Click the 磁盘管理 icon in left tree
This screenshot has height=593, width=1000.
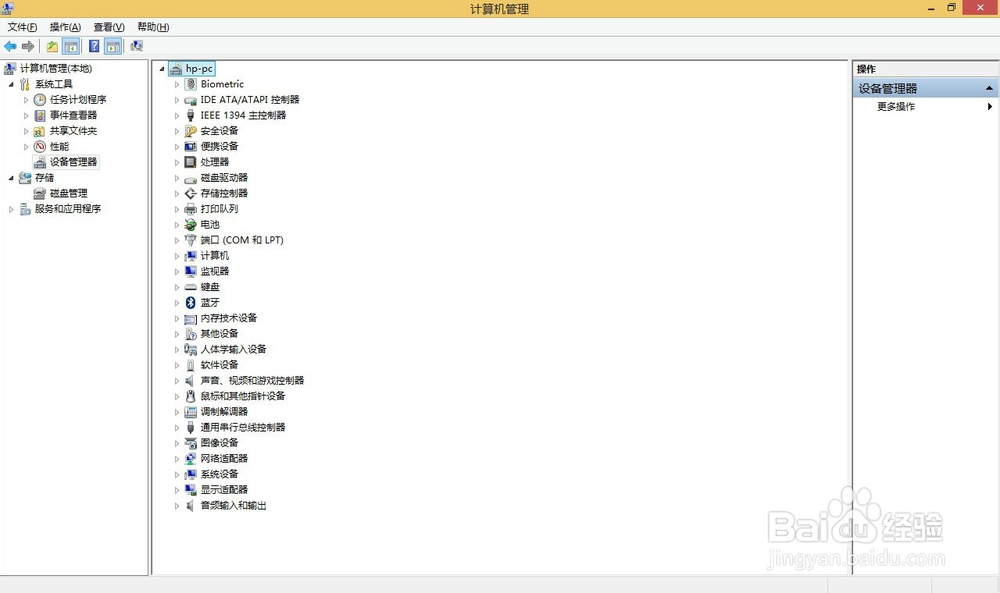pyautogui.click(x=40, y=193)
